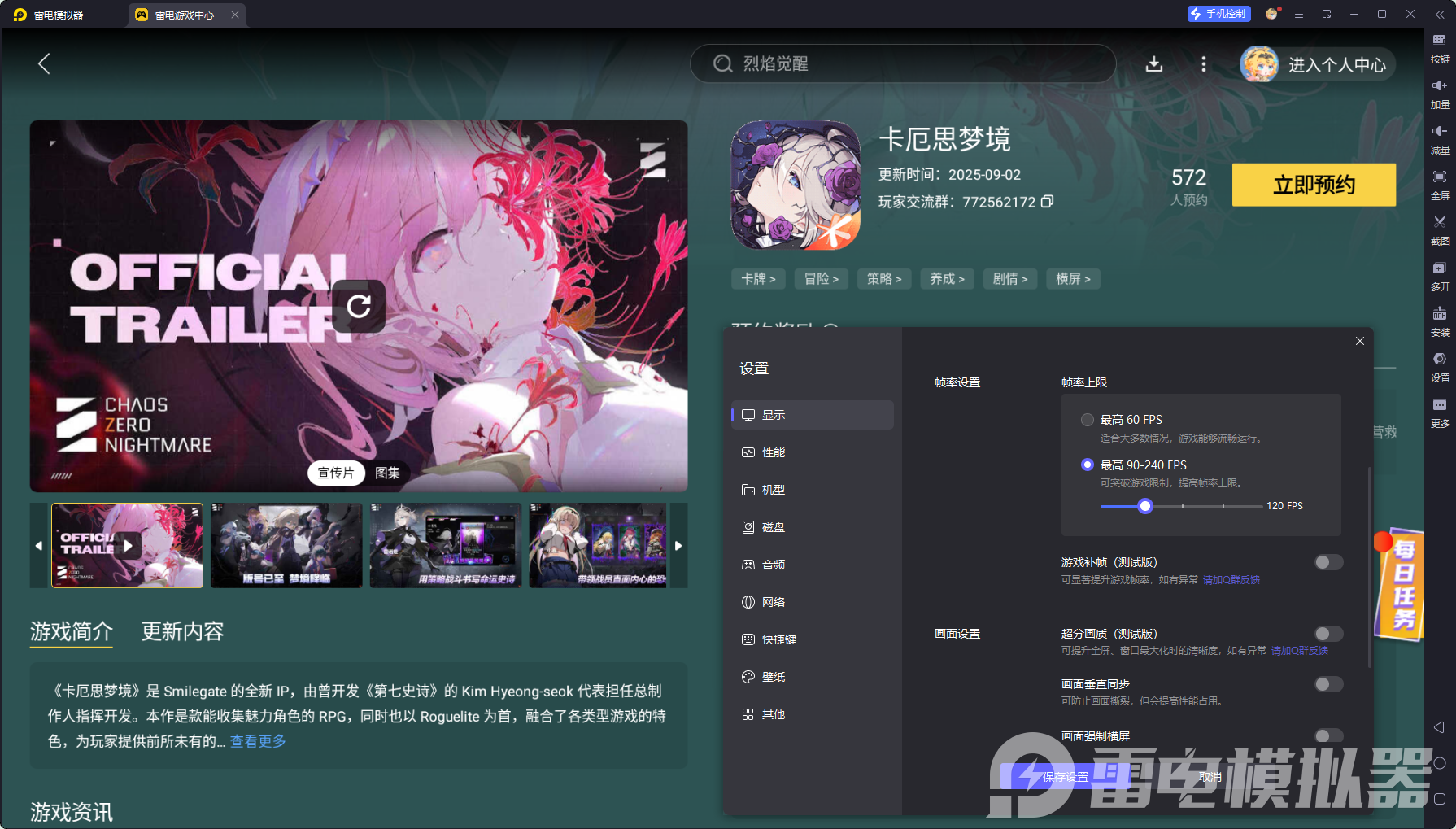Open 查看更多 to read full description
This screenshot has height=829, width=1456.
(256, 741)
